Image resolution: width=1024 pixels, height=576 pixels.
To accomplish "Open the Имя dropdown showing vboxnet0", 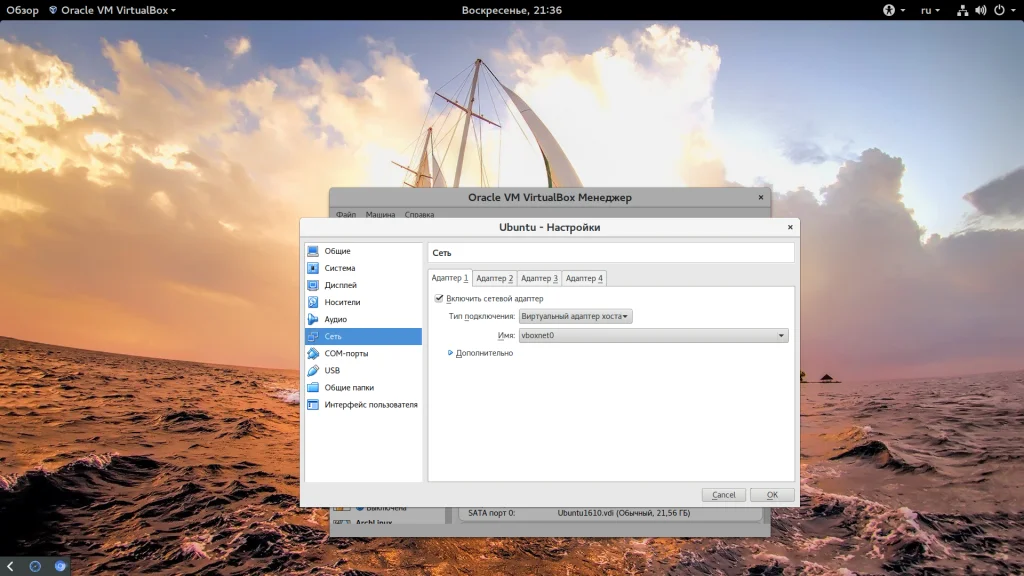I will (653, 336).
